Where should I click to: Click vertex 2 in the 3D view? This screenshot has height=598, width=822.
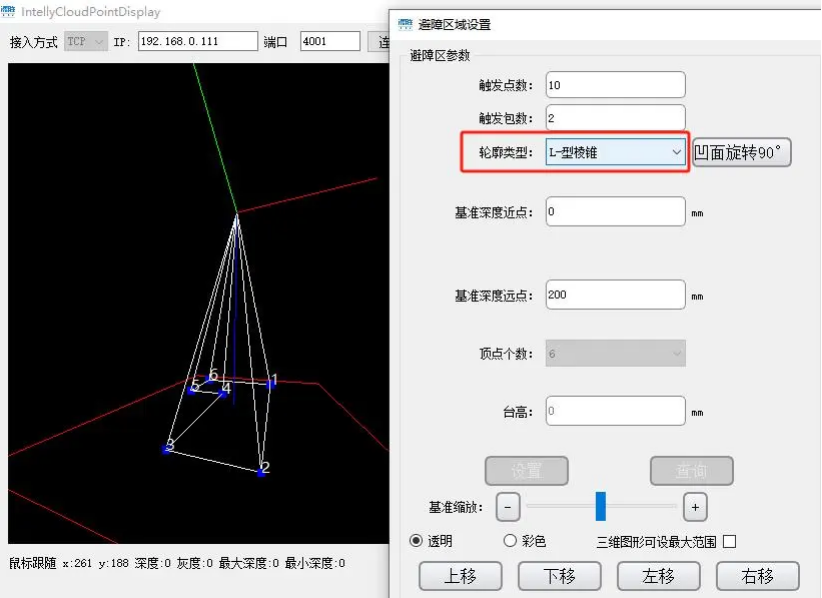tap(261, 472)
